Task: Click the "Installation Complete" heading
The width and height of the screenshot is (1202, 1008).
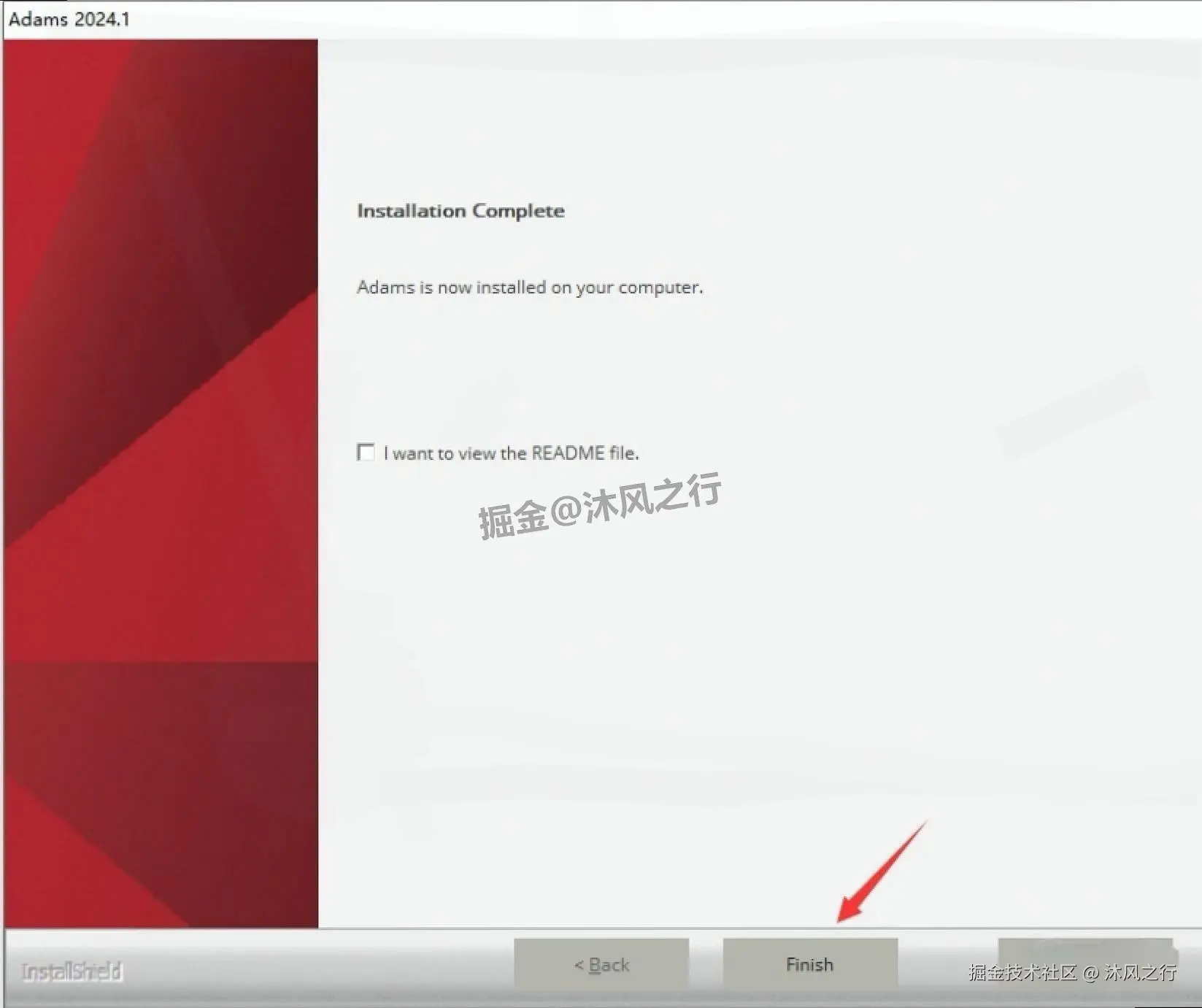Action: pos(461,211)
